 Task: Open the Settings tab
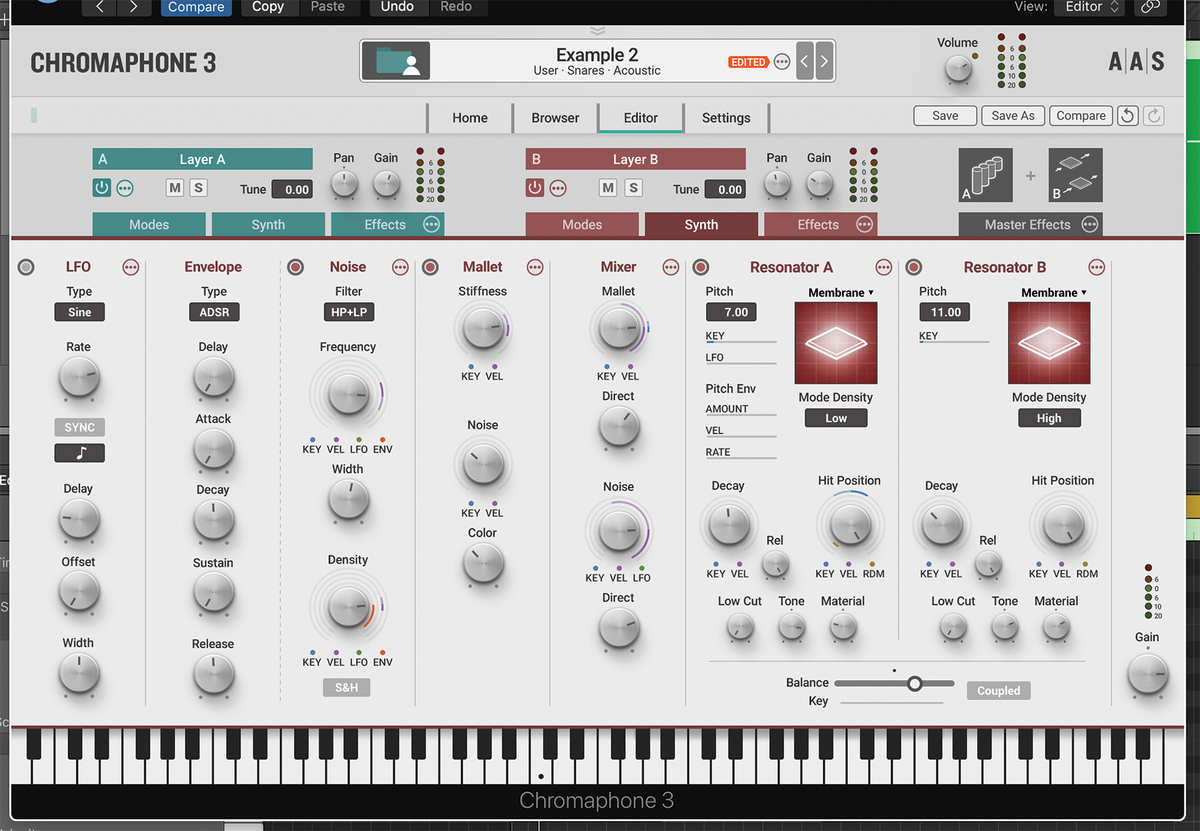[726, 117]
